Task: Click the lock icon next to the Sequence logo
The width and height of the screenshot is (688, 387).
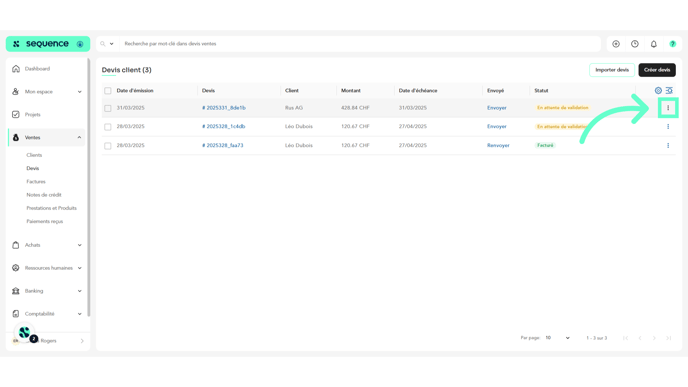Action: tap(80, 44)
